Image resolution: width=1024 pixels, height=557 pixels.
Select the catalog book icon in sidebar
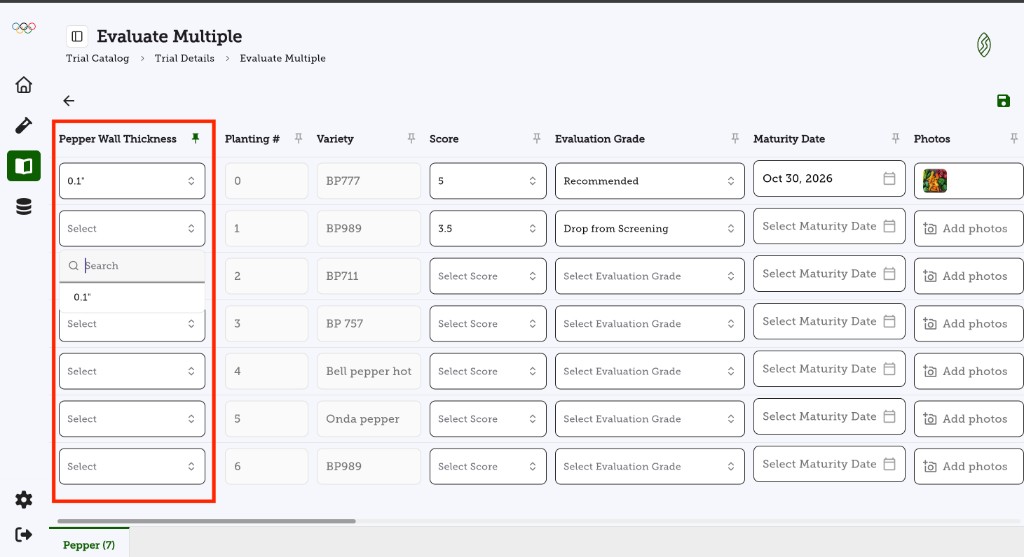(24, 166)
